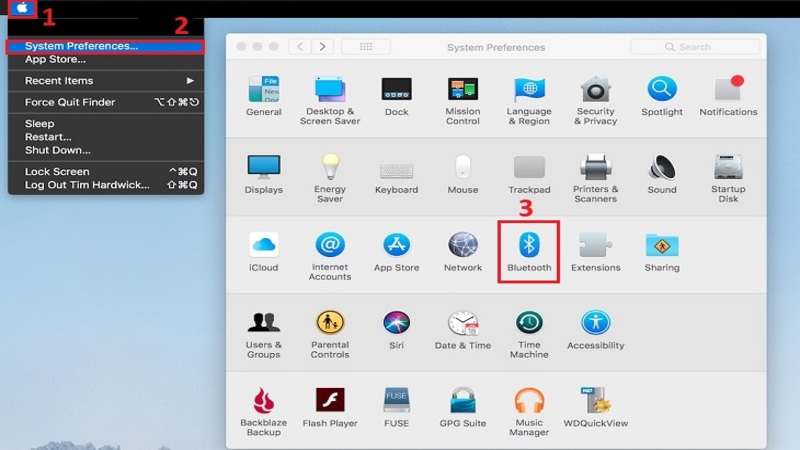This screenshot has height=450, width=800.
Task: Open Energy Saver settings
Action: [x=330, y=179]
